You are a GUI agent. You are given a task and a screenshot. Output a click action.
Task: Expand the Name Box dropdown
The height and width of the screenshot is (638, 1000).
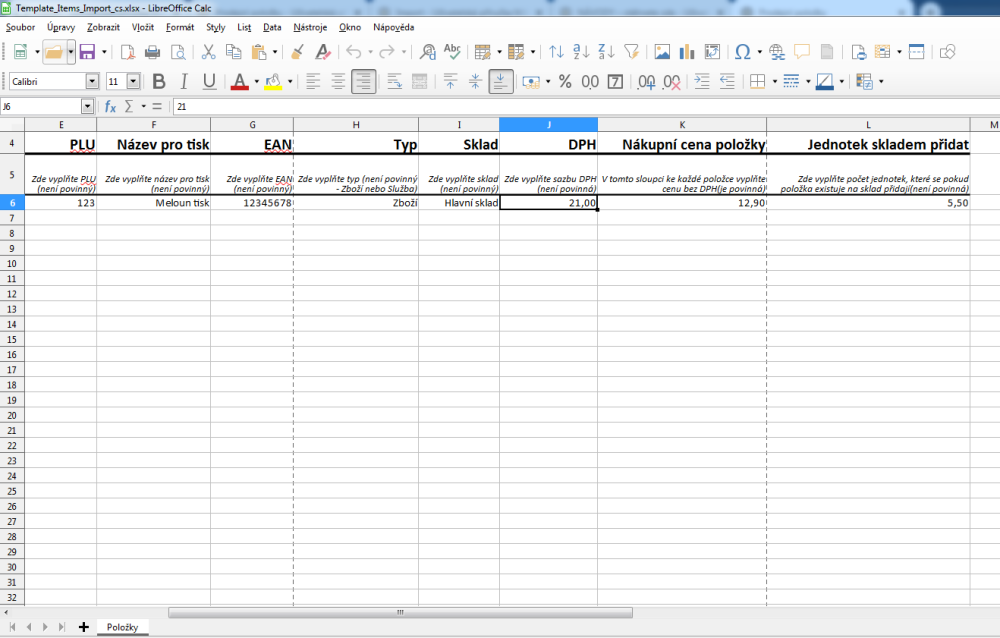click(87, 107)
